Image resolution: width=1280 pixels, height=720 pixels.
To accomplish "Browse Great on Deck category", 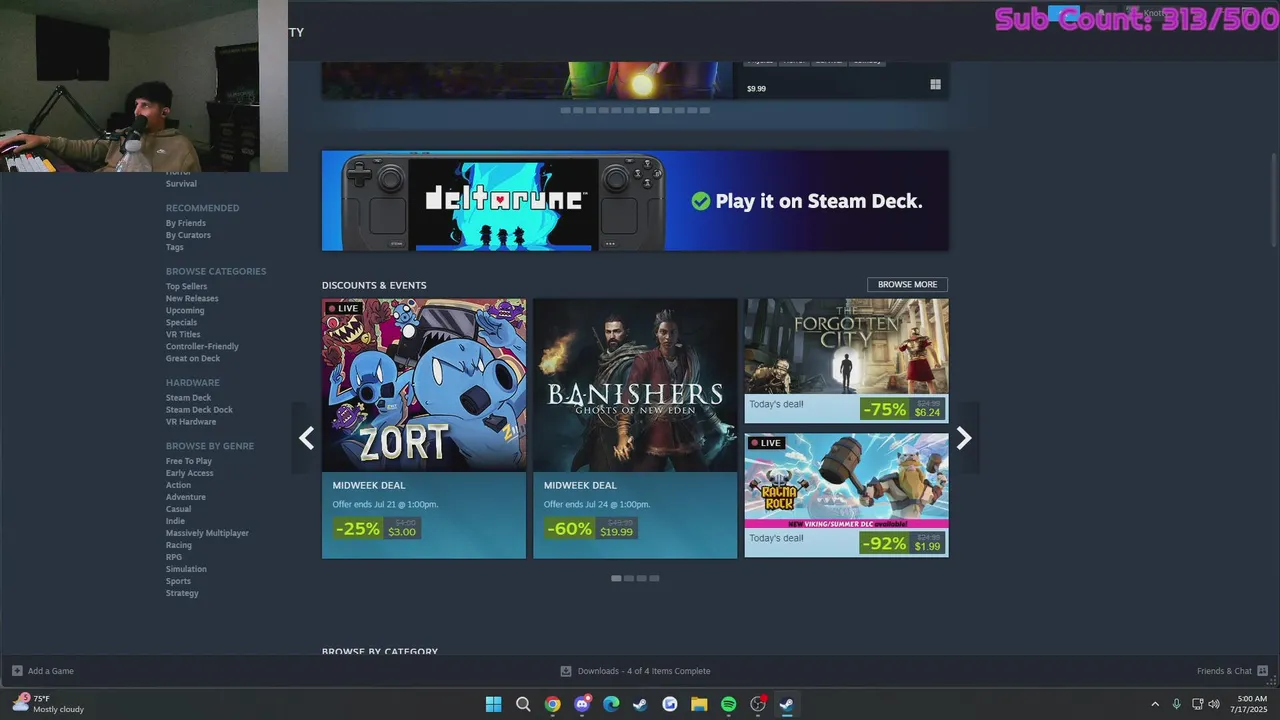I will (x=193, y=359).
